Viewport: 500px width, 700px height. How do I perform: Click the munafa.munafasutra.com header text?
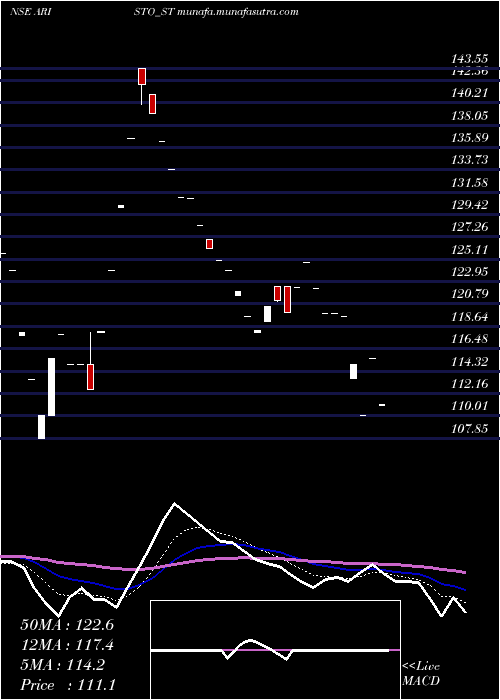[x=238, y=12]
